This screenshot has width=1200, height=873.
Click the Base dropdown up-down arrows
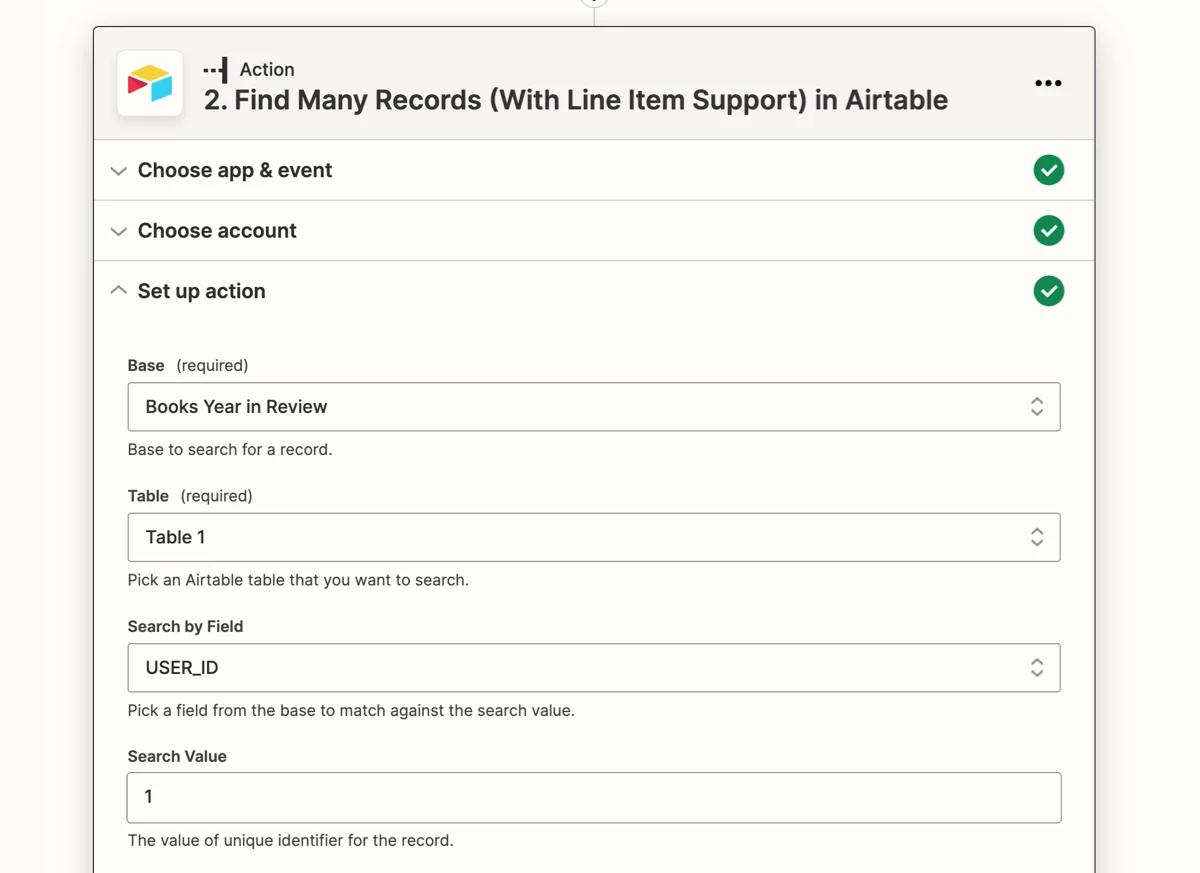coord(1037,407)
